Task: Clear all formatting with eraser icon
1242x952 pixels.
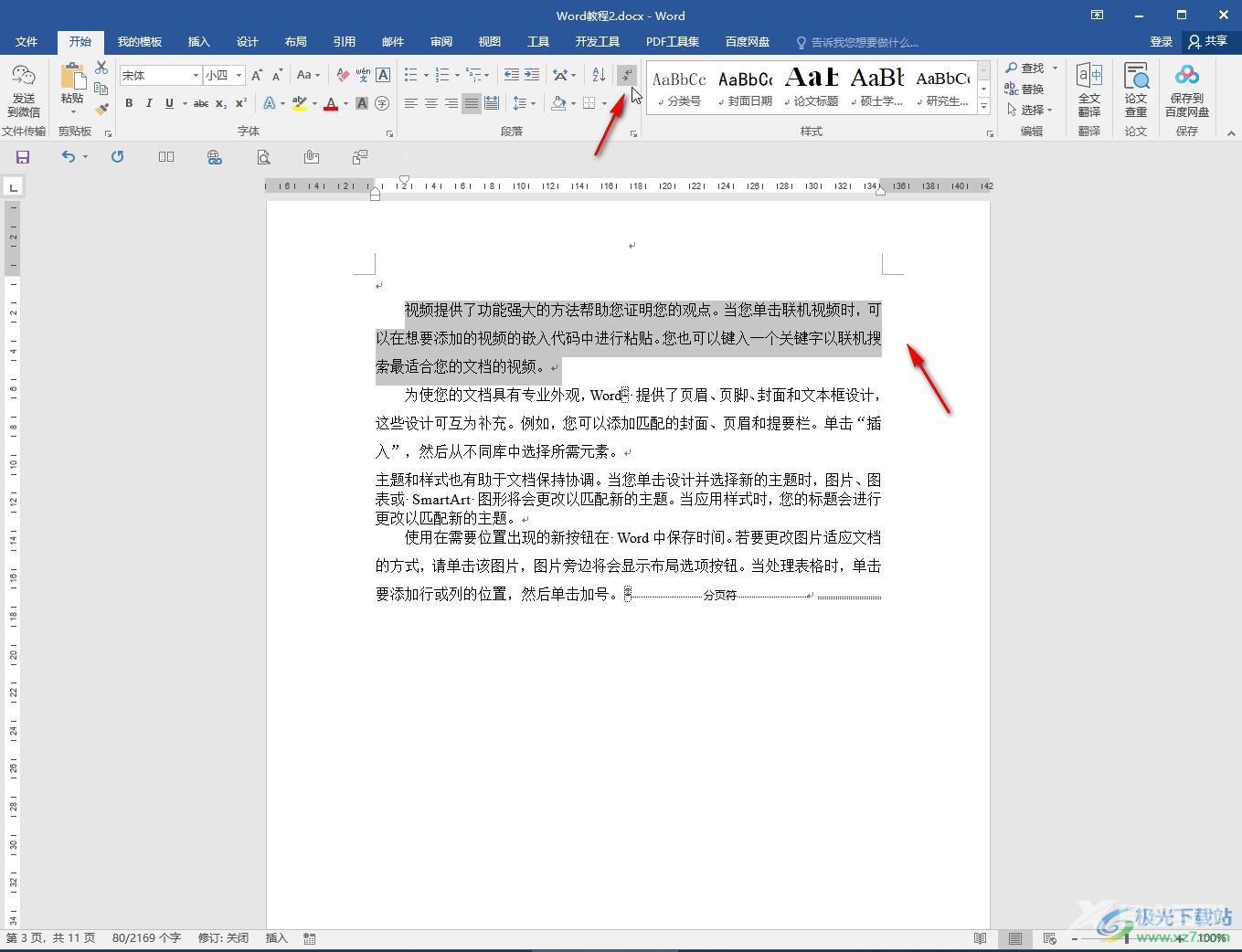Action: (343, 75)
